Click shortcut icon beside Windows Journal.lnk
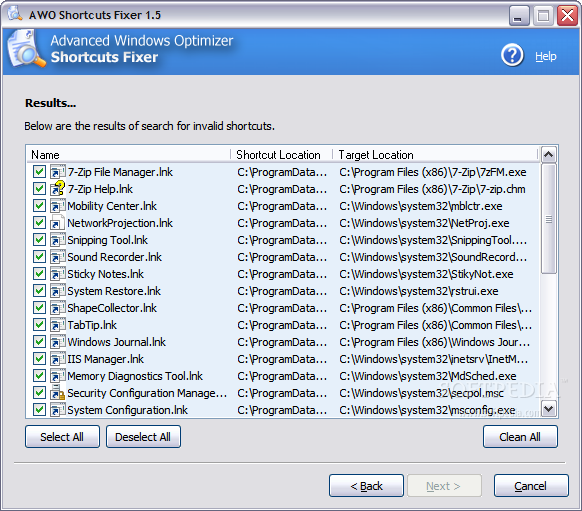 (x=58, y=342)
